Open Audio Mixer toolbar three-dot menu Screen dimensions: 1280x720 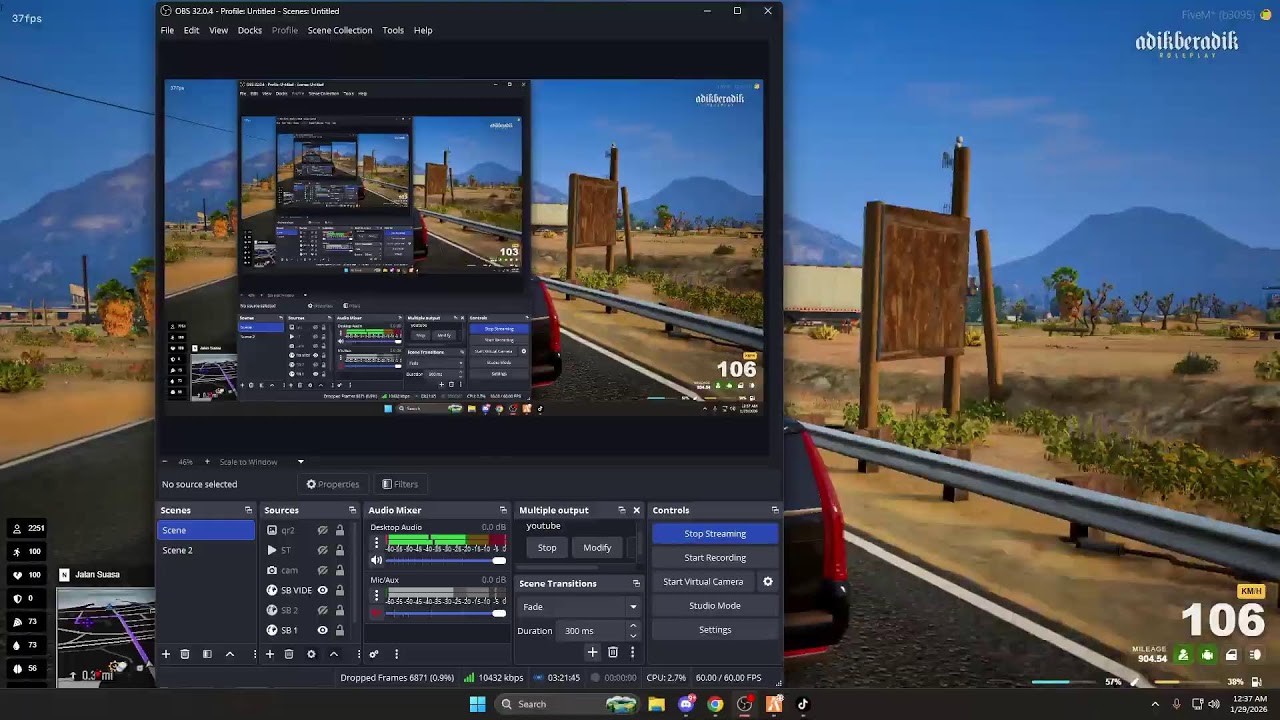click(396, 654)
